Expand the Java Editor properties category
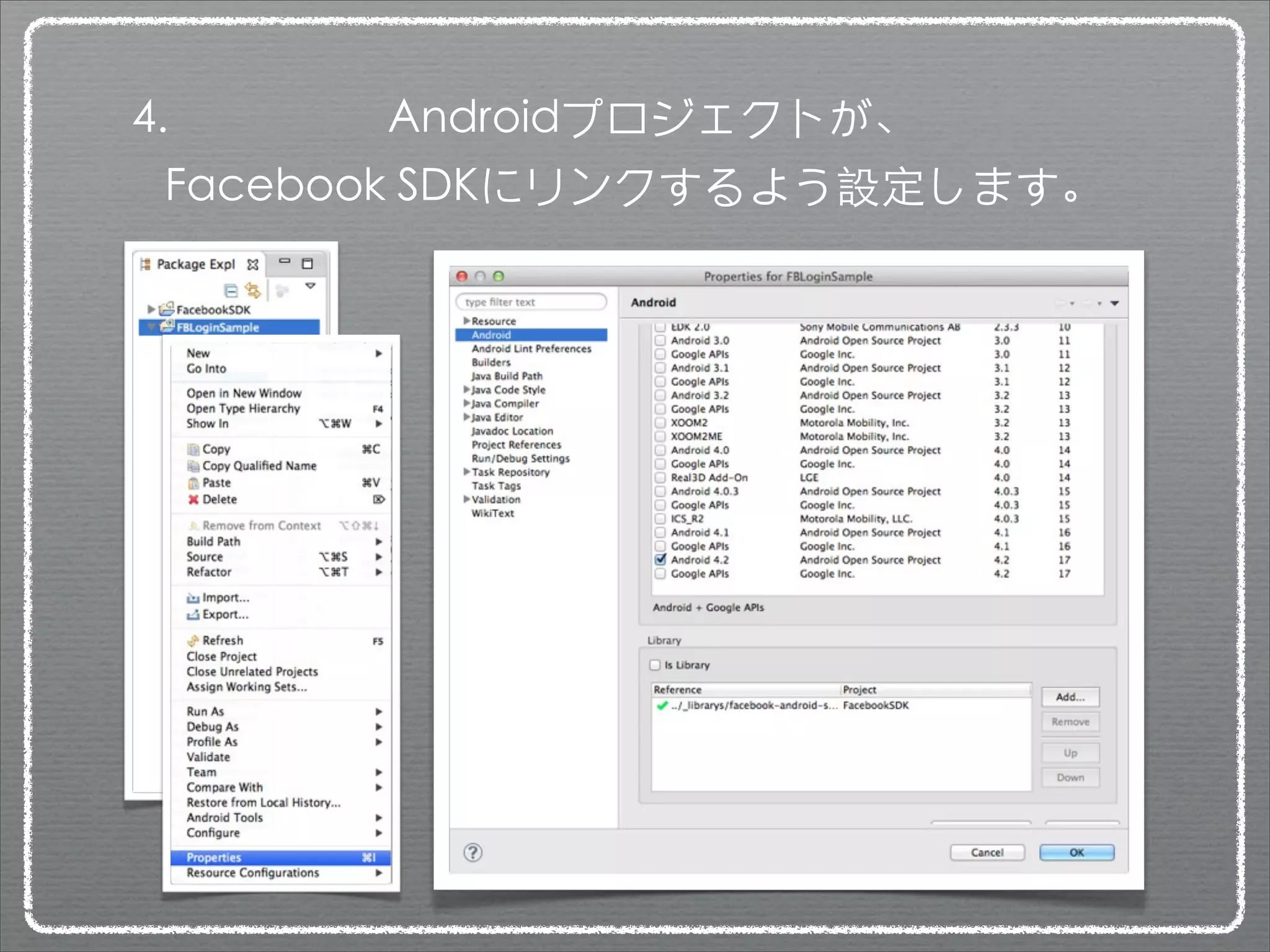 pyautogui.click(x=466, y=416)
